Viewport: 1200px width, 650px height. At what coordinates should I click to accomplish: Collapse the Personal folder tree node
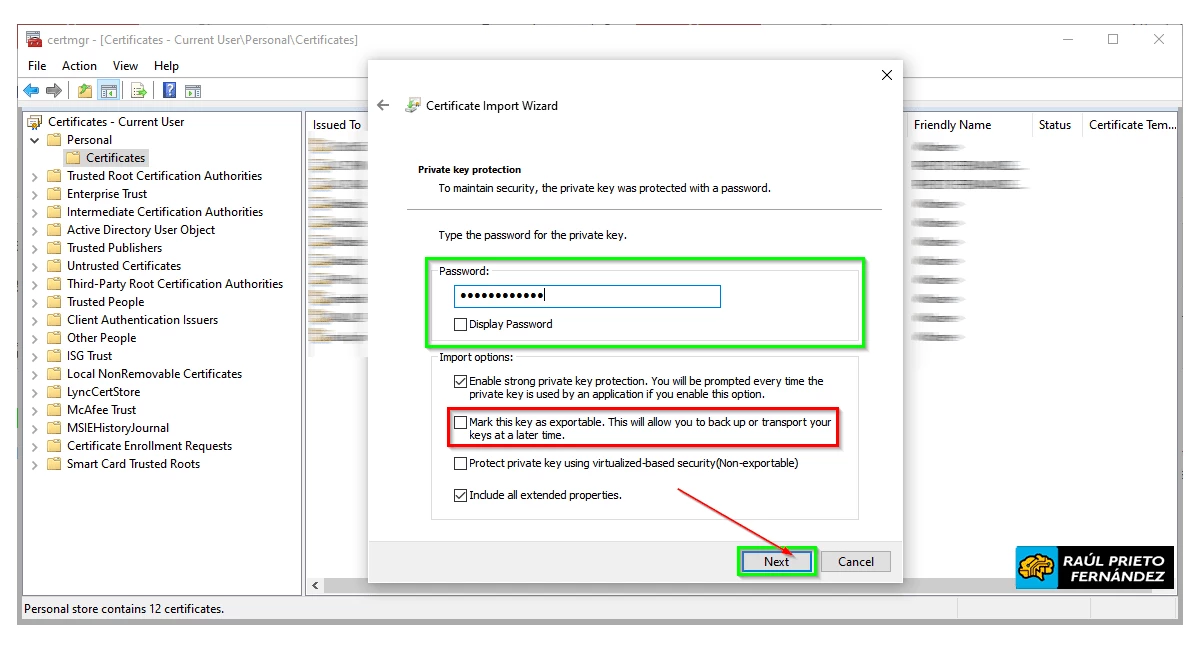coord(35,140)
